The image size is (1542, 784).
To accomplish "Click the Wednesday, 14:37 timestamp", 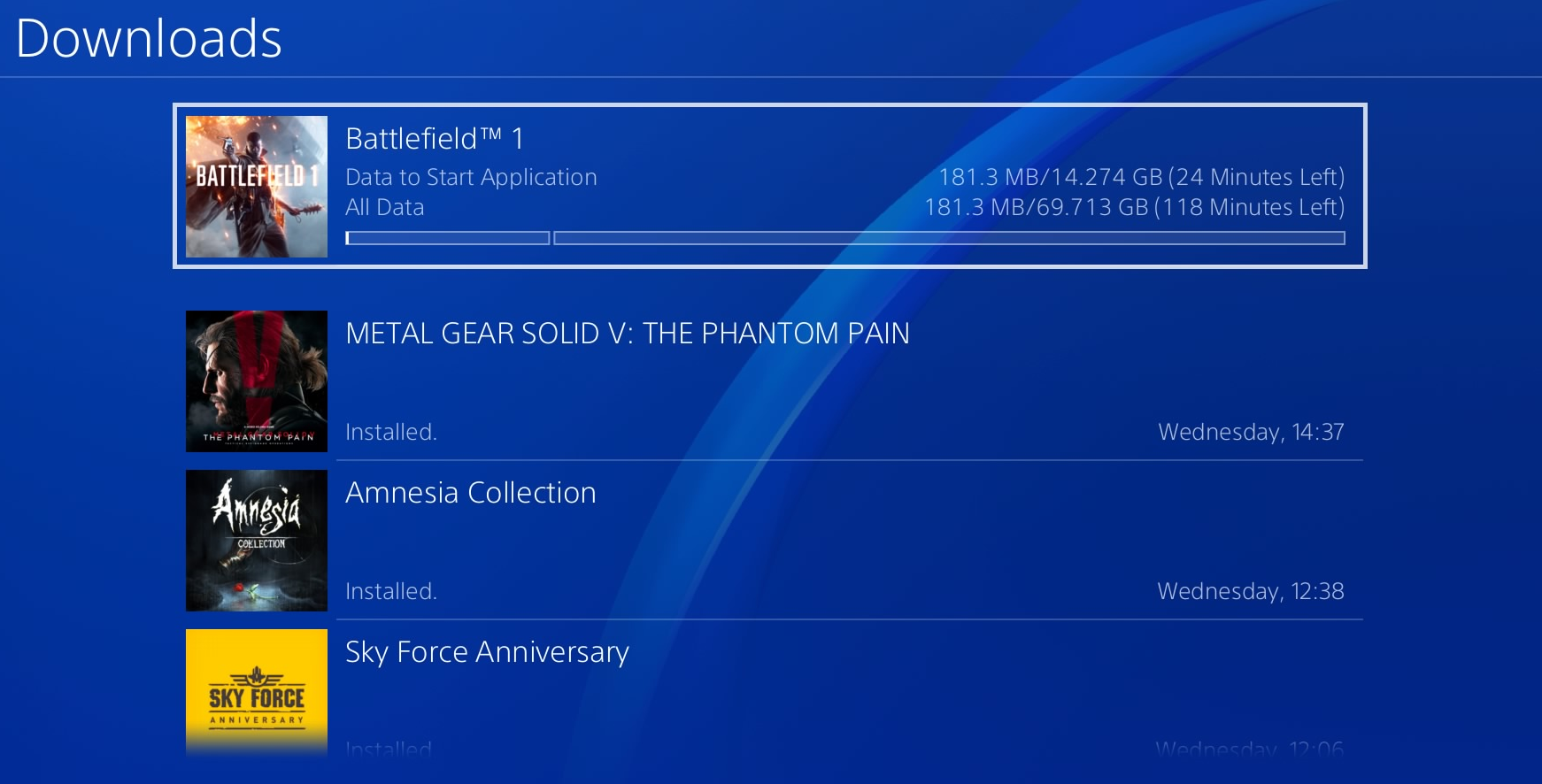I will point(1251,433).
